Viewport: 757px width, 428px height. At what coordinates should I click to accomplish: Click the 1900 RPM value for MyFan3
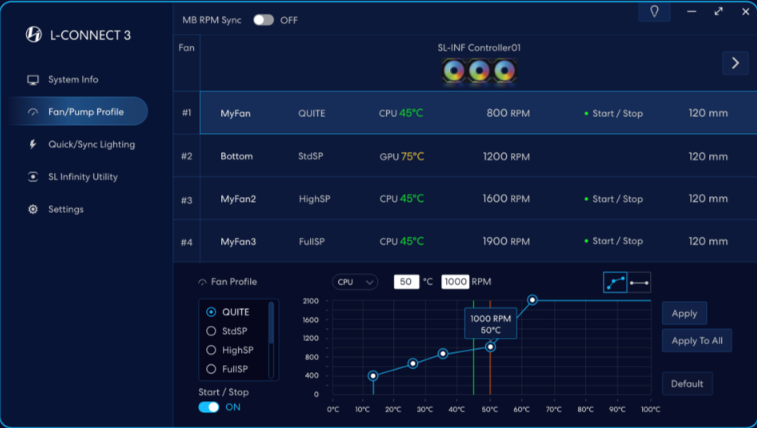(x=506, y=241)
